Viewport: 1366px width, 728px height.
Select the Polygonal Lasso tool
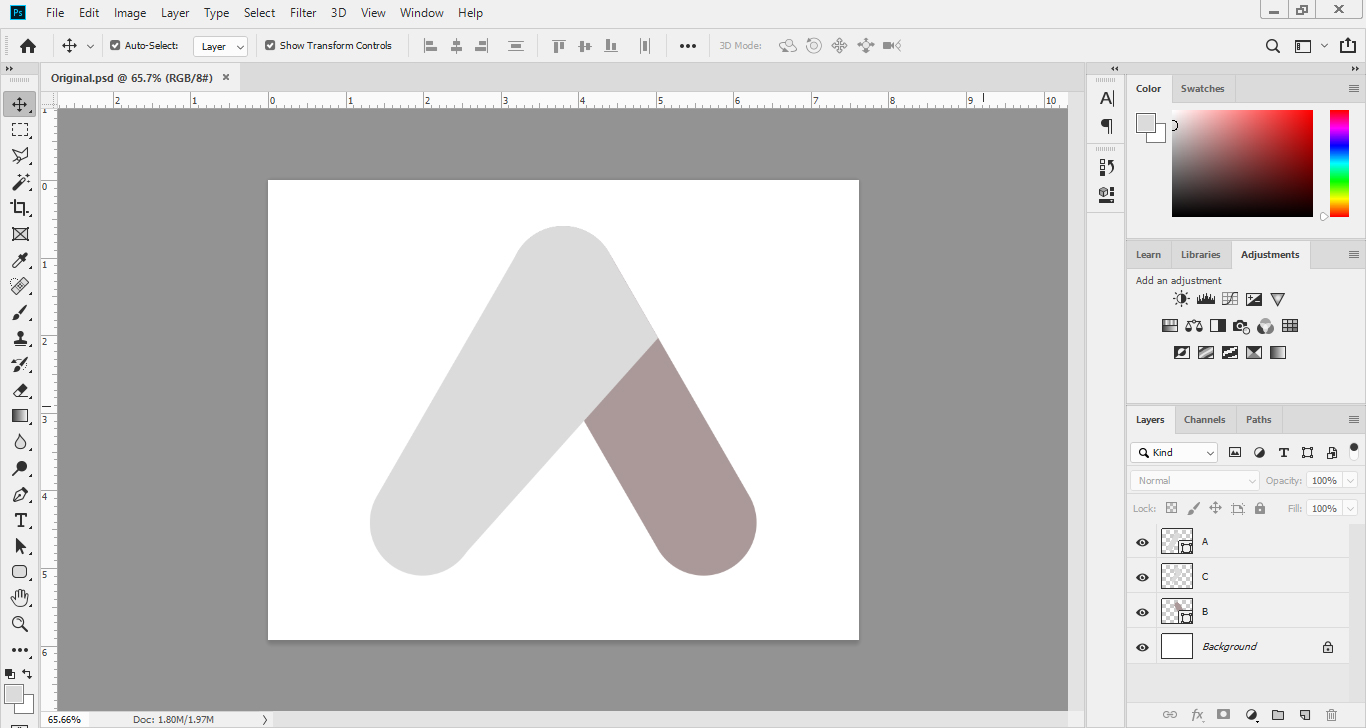(x=19, y=156)
